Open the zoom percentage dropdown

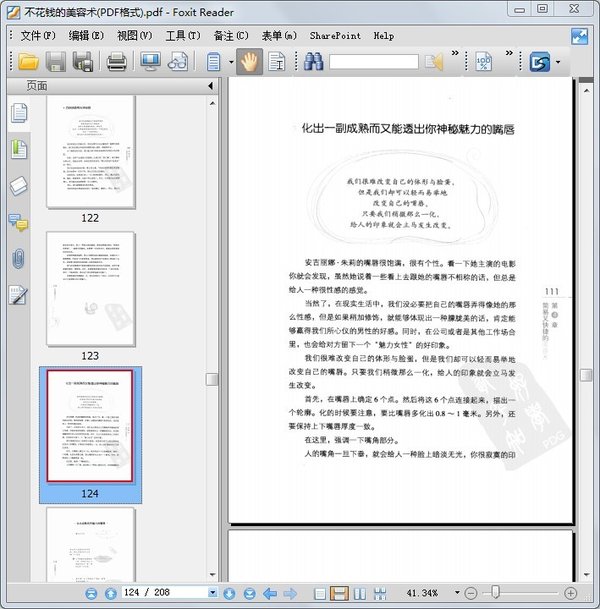(457, 593)
